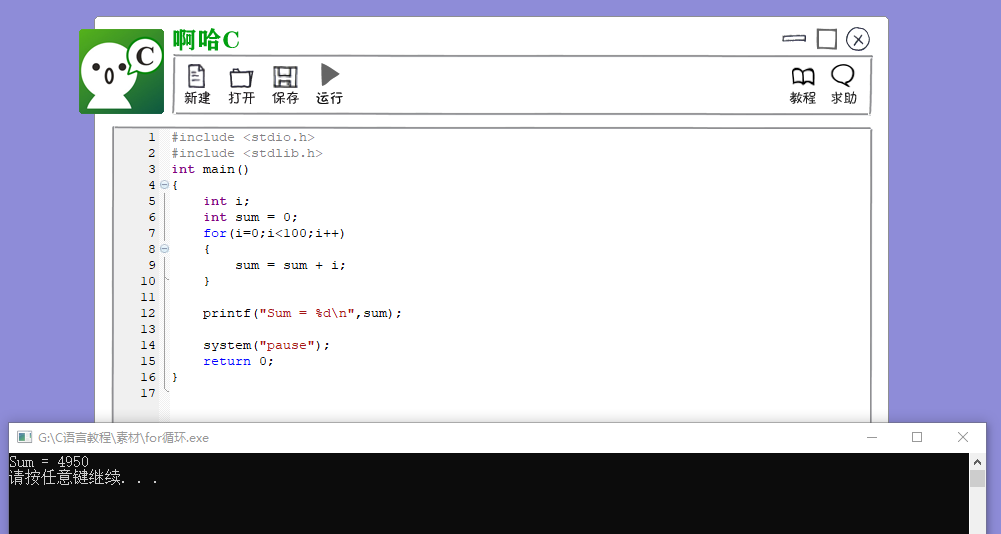Click the console window title icon
This screenshot has width=1001, height=534.
pyautogui.click(x=24, y=438)
